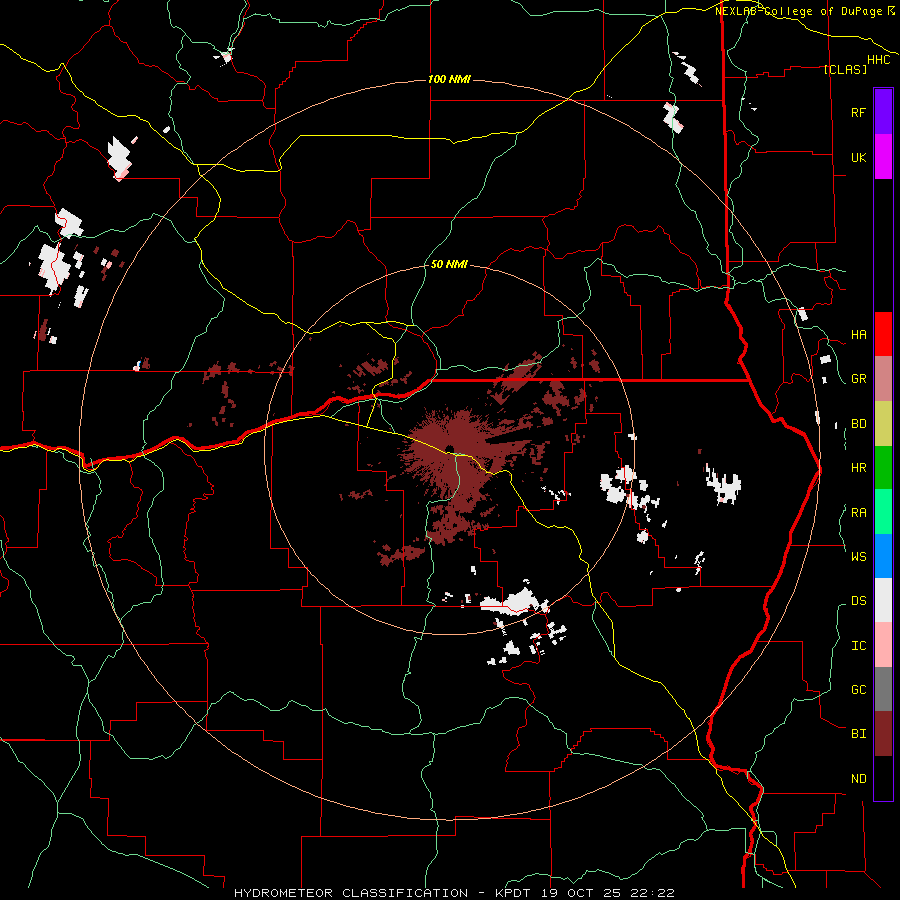Click the BD yellow legend swatch

pyautogui.click(x=883, y=424)
